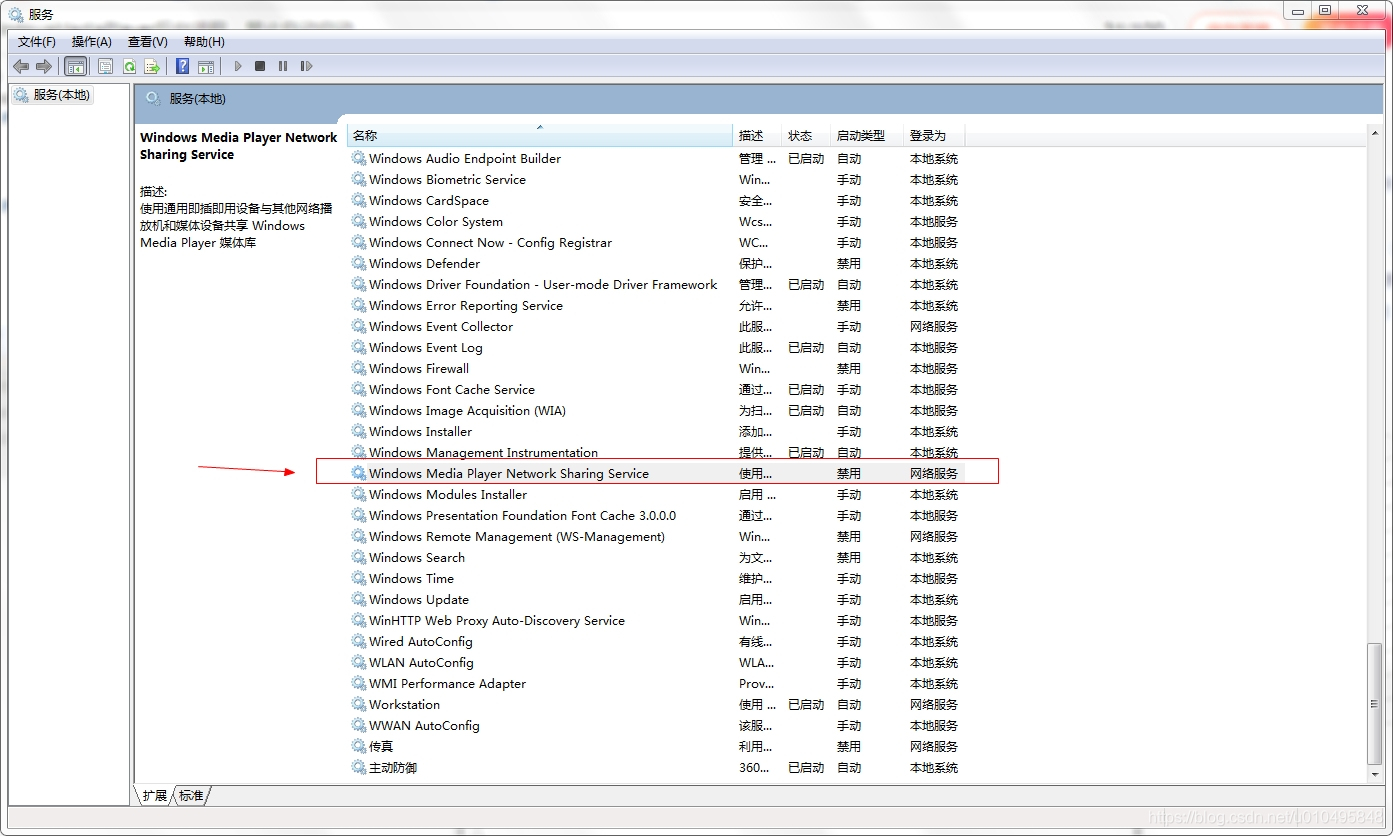Click 服务(本地) header in right pane
The height and width of the screenshot is (836, 1393).
[x=197, y=98]
